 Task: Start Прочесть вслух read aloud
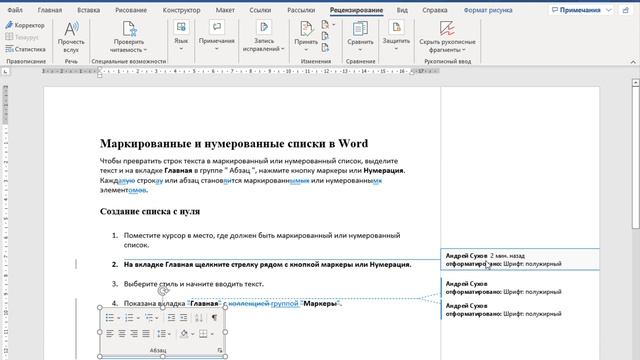pyautogui.click(x=71, y=37)
